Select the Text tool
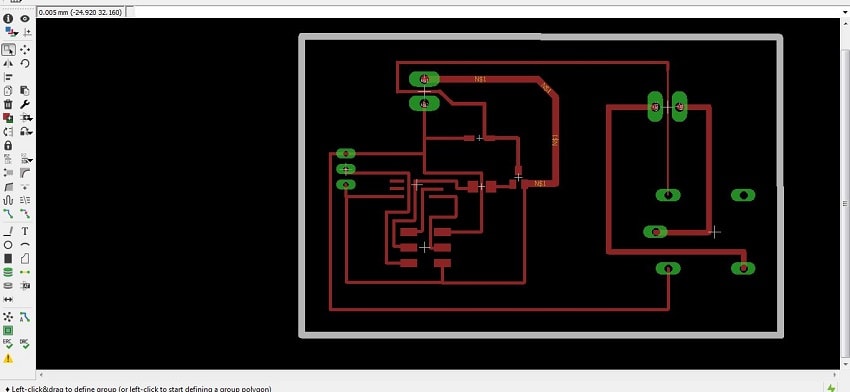Viewport: 850px width, 392px height. click(x=25, y=232)
